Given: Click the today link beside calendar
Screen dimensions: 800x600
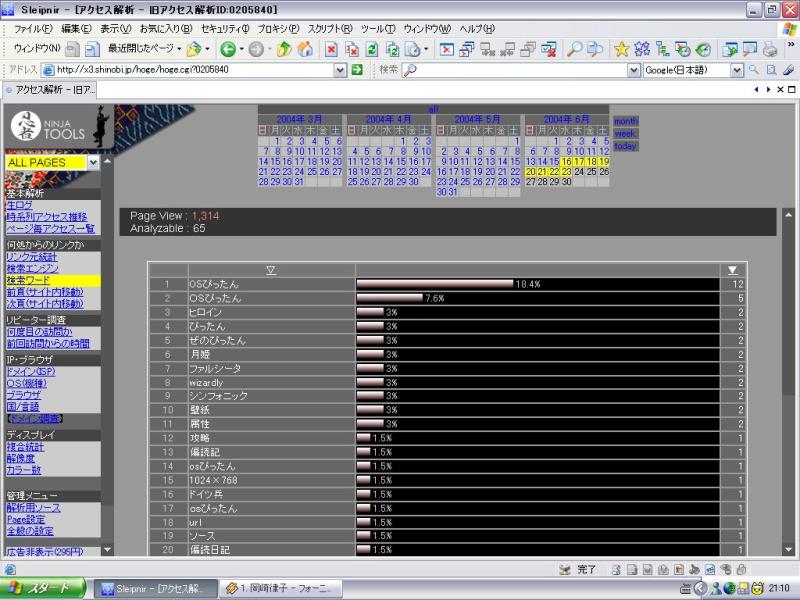Looking at the screenshot, I should [x=626, y=146].
